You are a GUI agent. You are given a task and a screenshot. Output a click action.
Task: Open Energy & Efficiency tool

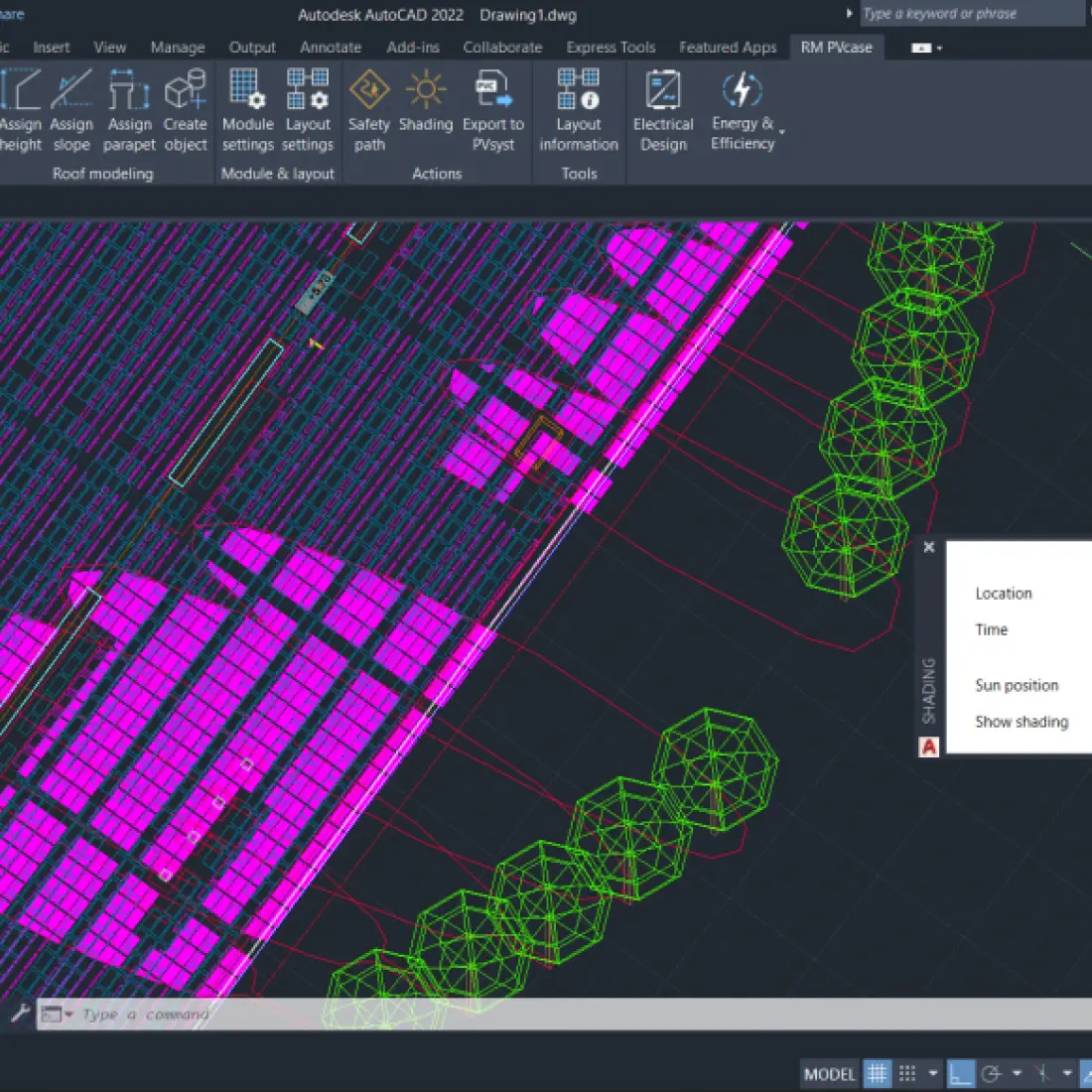pyautogui.click(x=743, y=110)
